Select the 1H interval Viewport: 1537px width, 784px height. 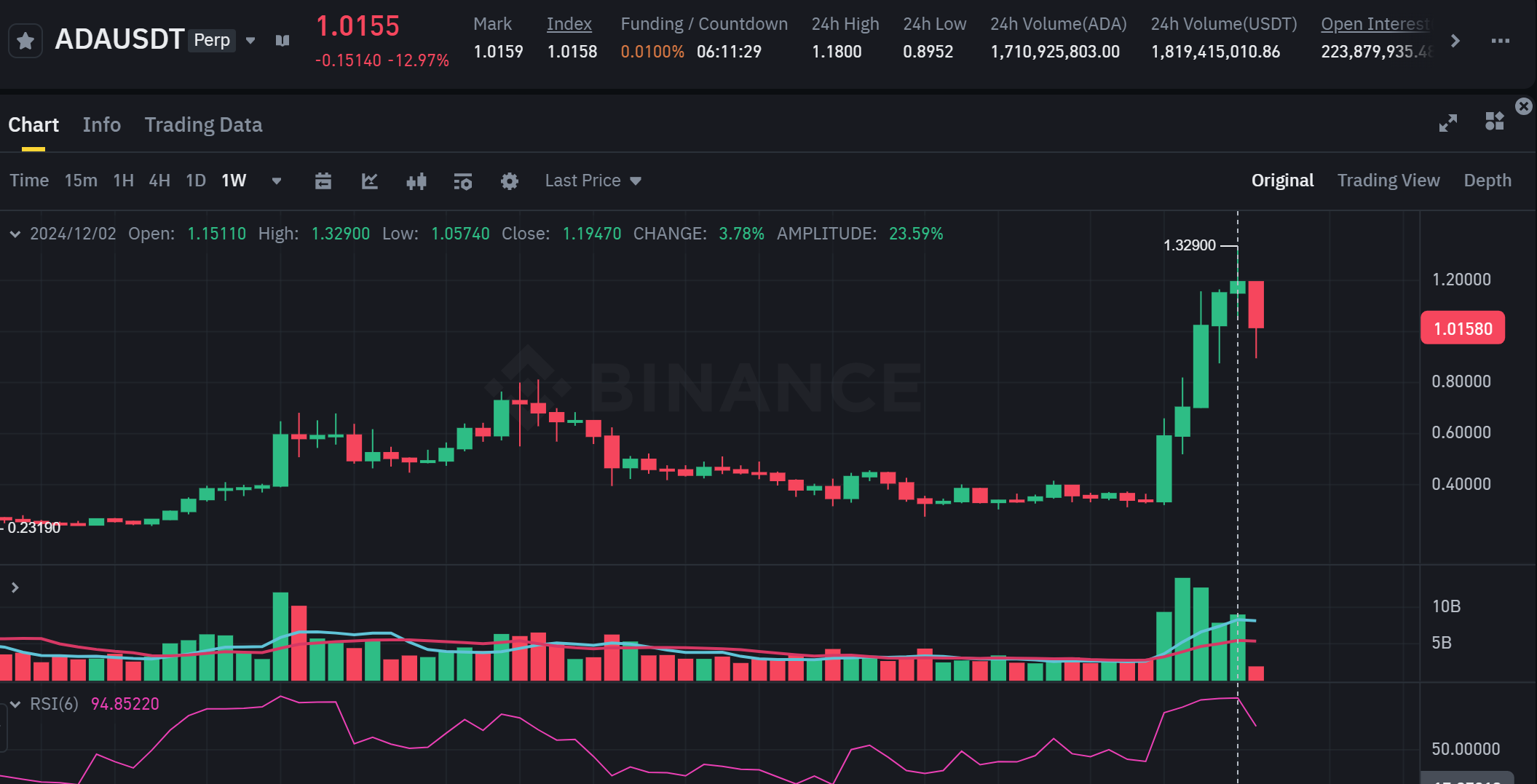pyautogui.click(x=123, y=181)
